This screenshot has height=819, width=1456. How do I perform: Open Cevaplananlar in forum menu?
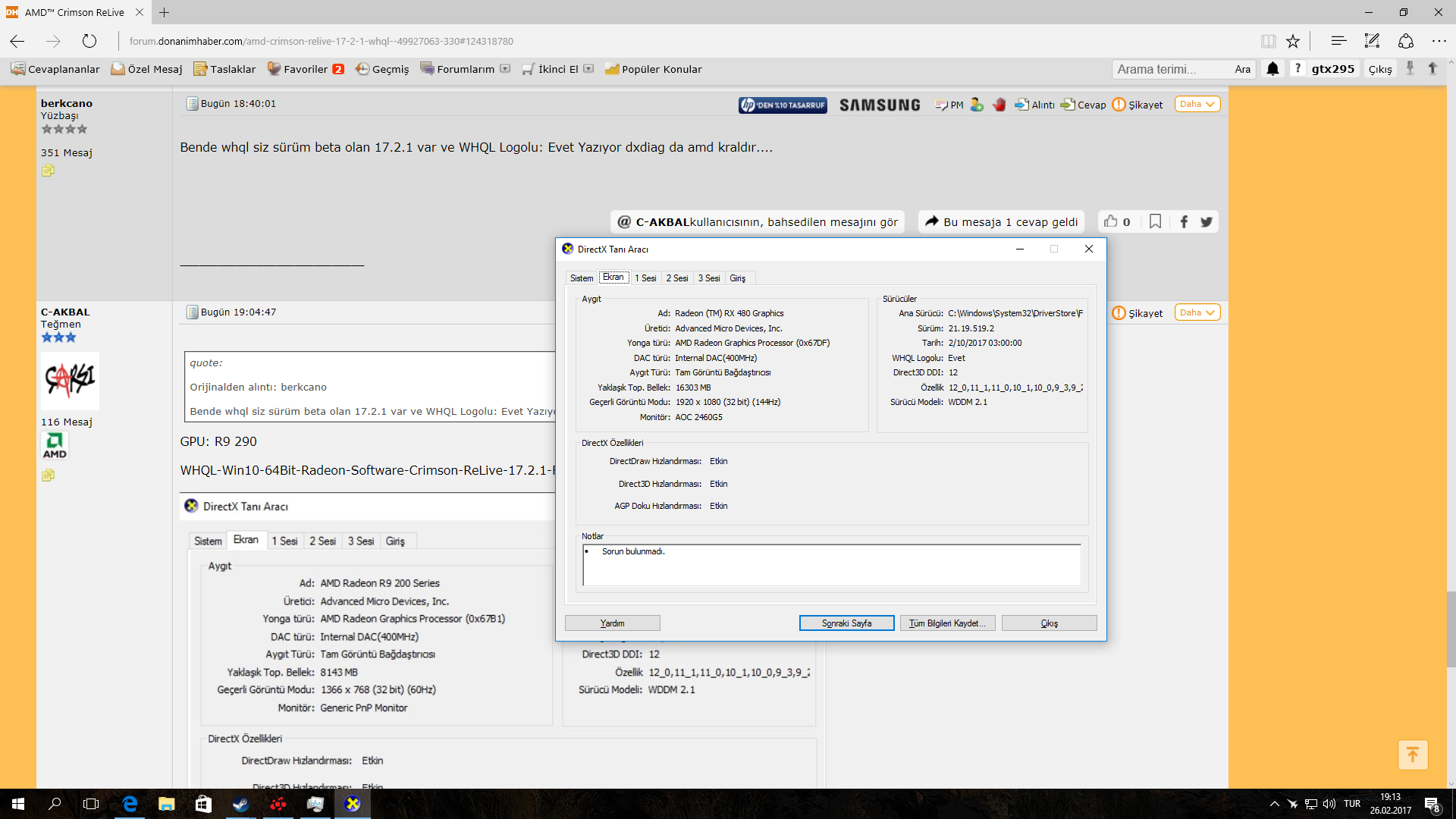pos(55,69)
